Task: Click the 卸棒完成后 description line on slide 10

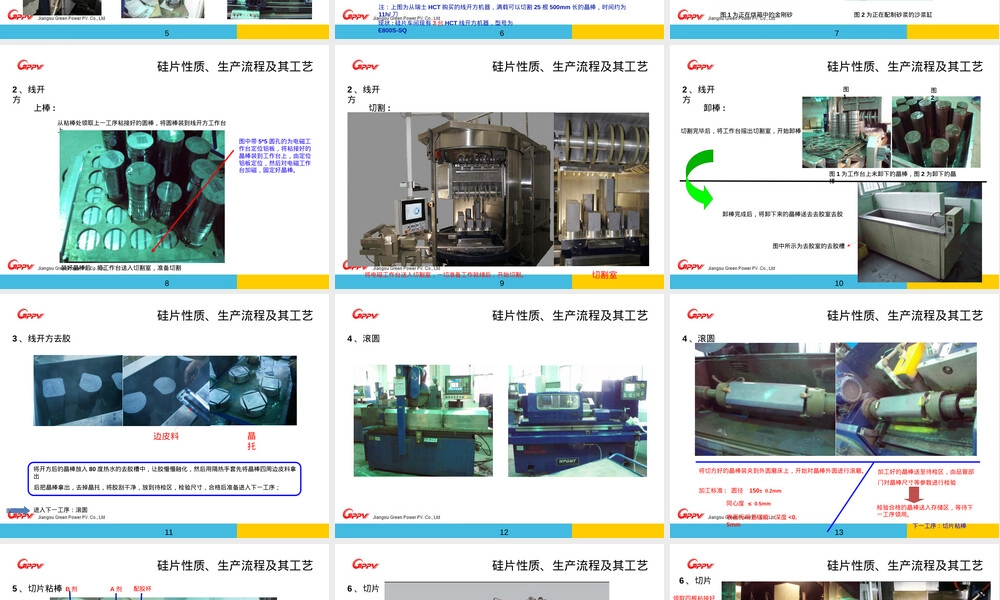Action: point(783,214)
